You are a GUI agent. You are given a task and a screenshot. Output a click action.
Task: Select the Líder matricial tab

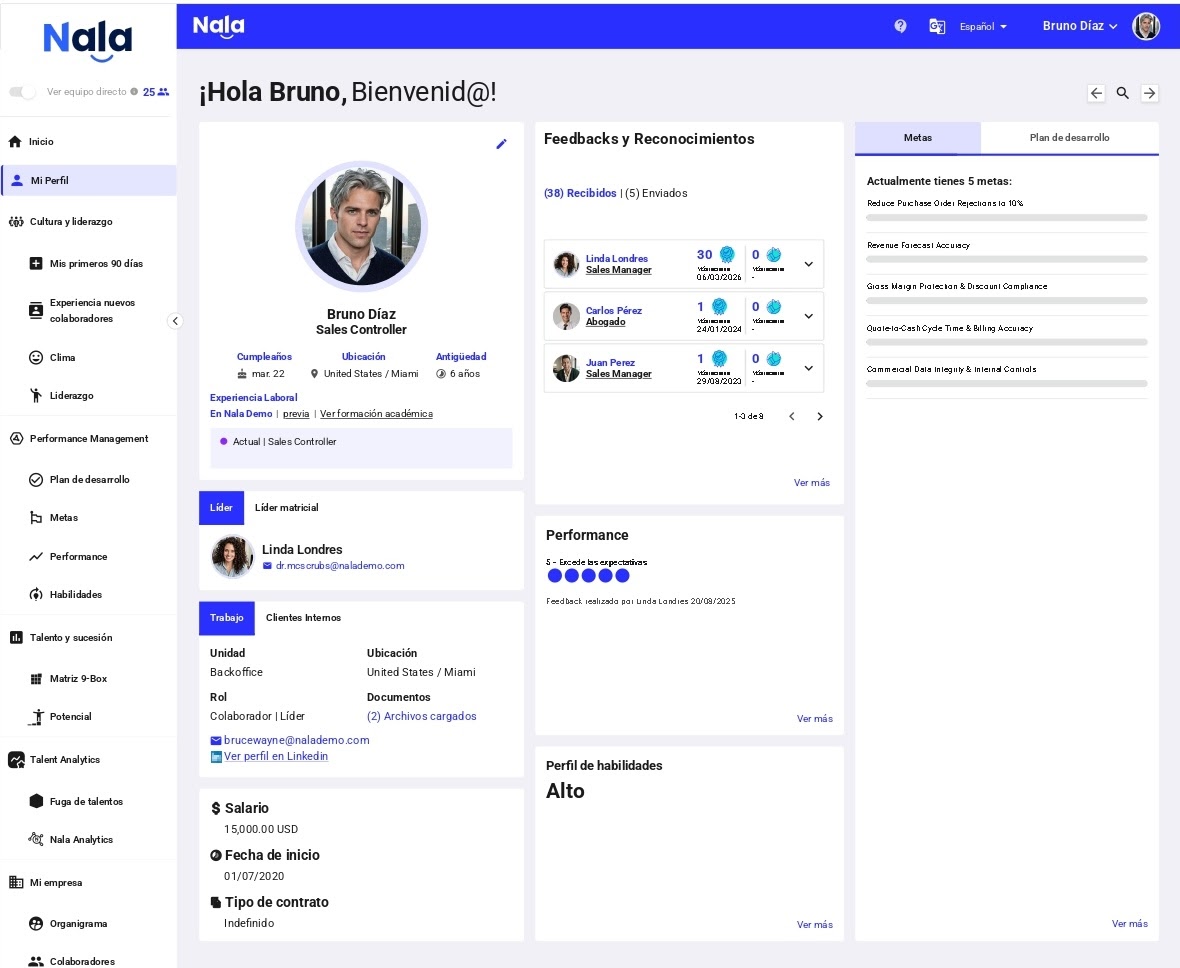click(x=286, y=507)
